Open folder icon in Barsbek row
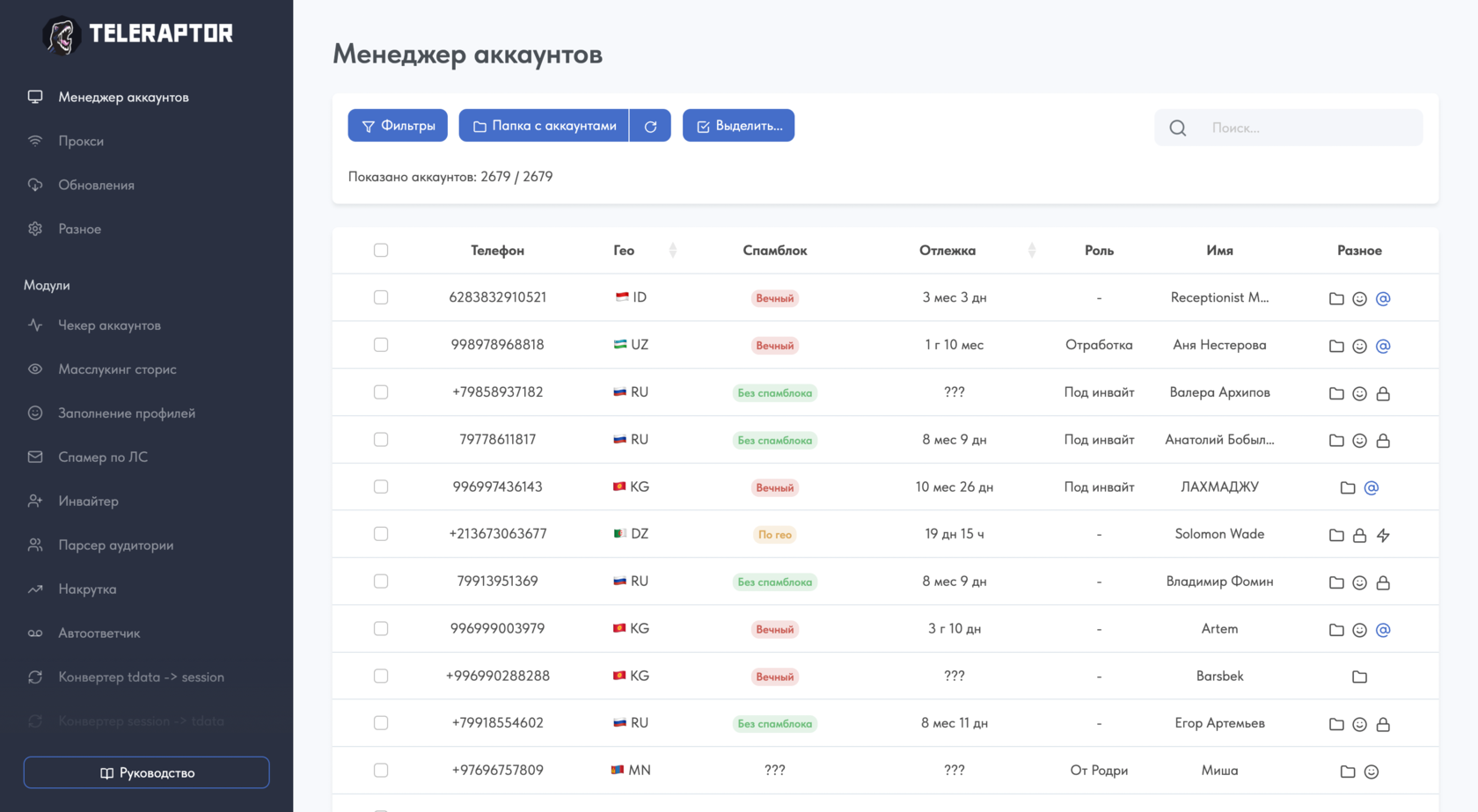Image resolution: width=1478 pixels, height=812 pixels. 1359,677
